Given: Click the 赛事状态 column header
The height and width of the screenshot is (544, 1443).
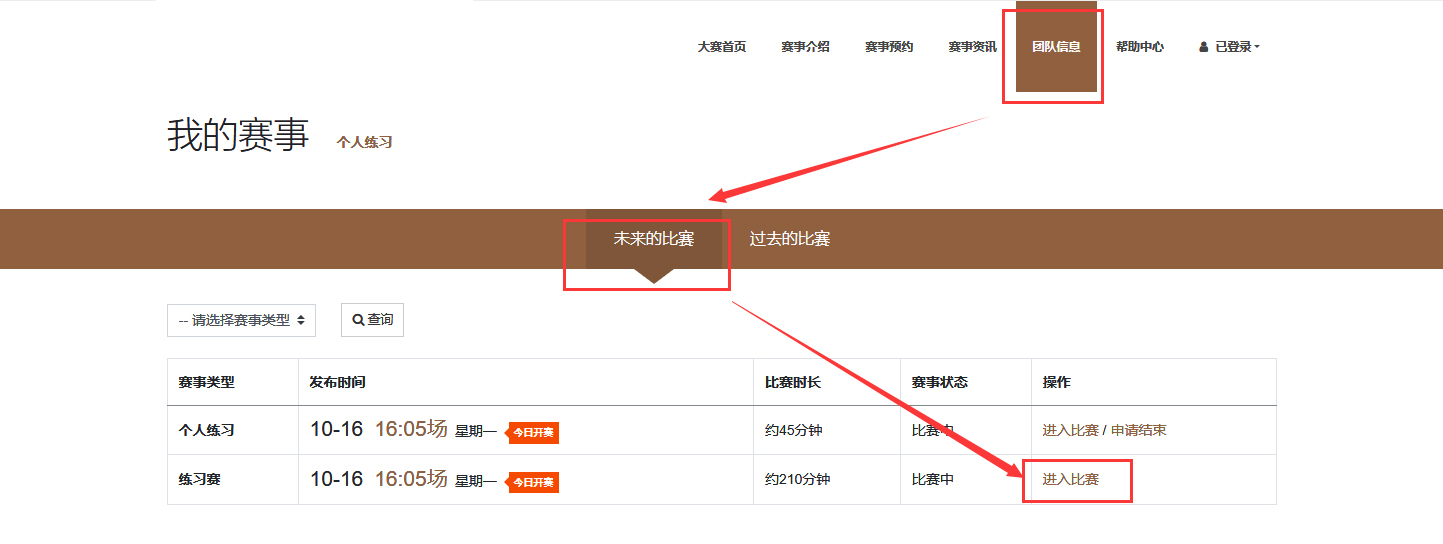Looking at the screenshot, I should click(x=939, y=382).
